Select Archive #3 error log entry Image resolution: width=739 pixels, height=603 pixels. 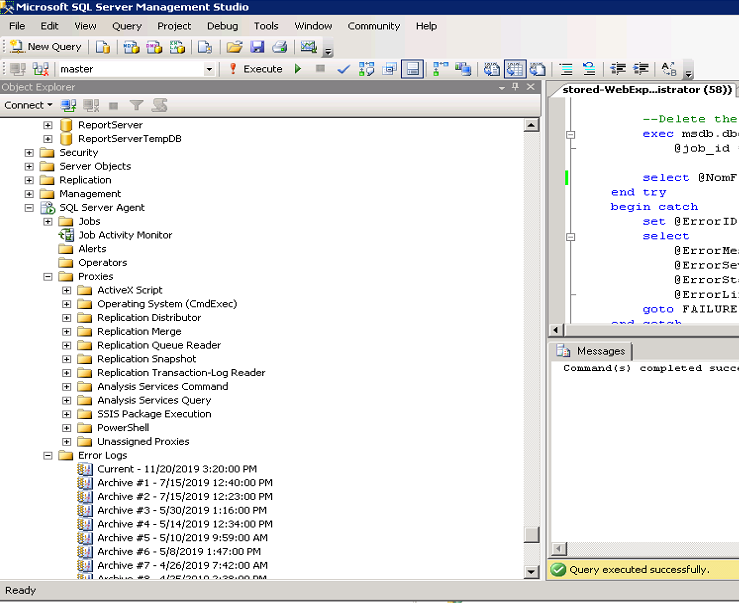[x=181, y=510]
